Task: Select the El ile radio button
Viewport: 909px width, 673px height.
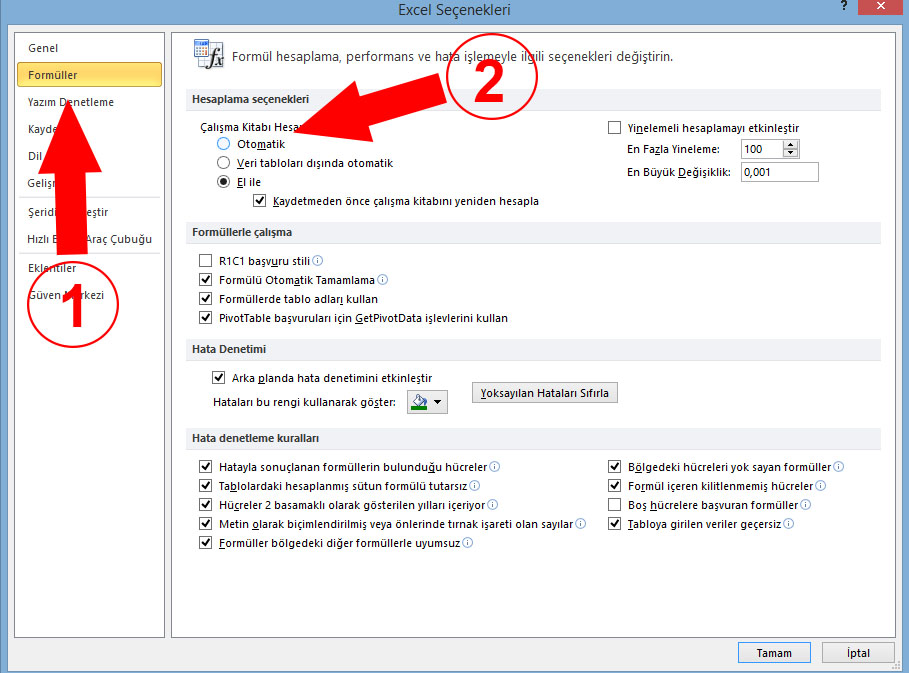Action: (x=223, y=182)
